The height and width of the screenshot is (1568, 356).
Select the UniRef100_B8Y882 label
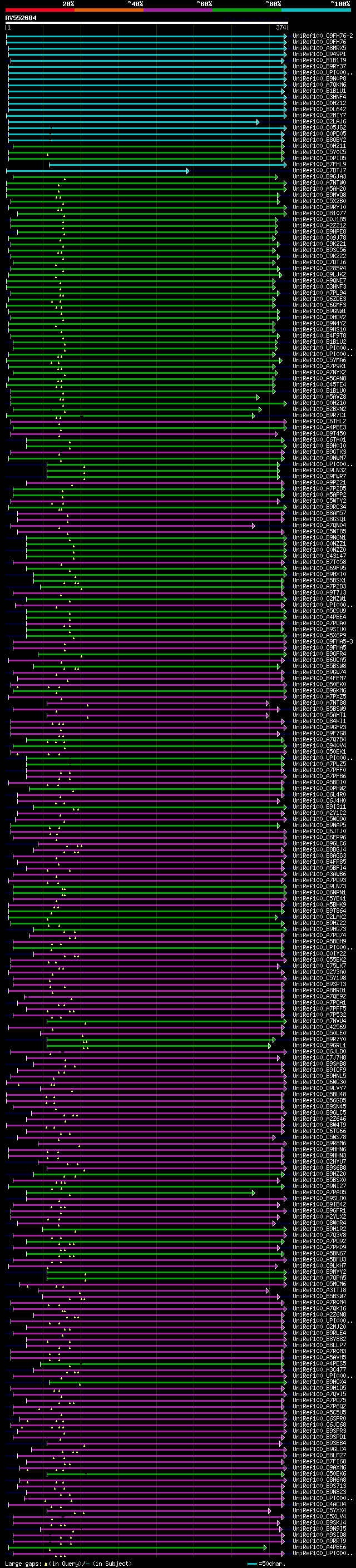pos(319,1338)
